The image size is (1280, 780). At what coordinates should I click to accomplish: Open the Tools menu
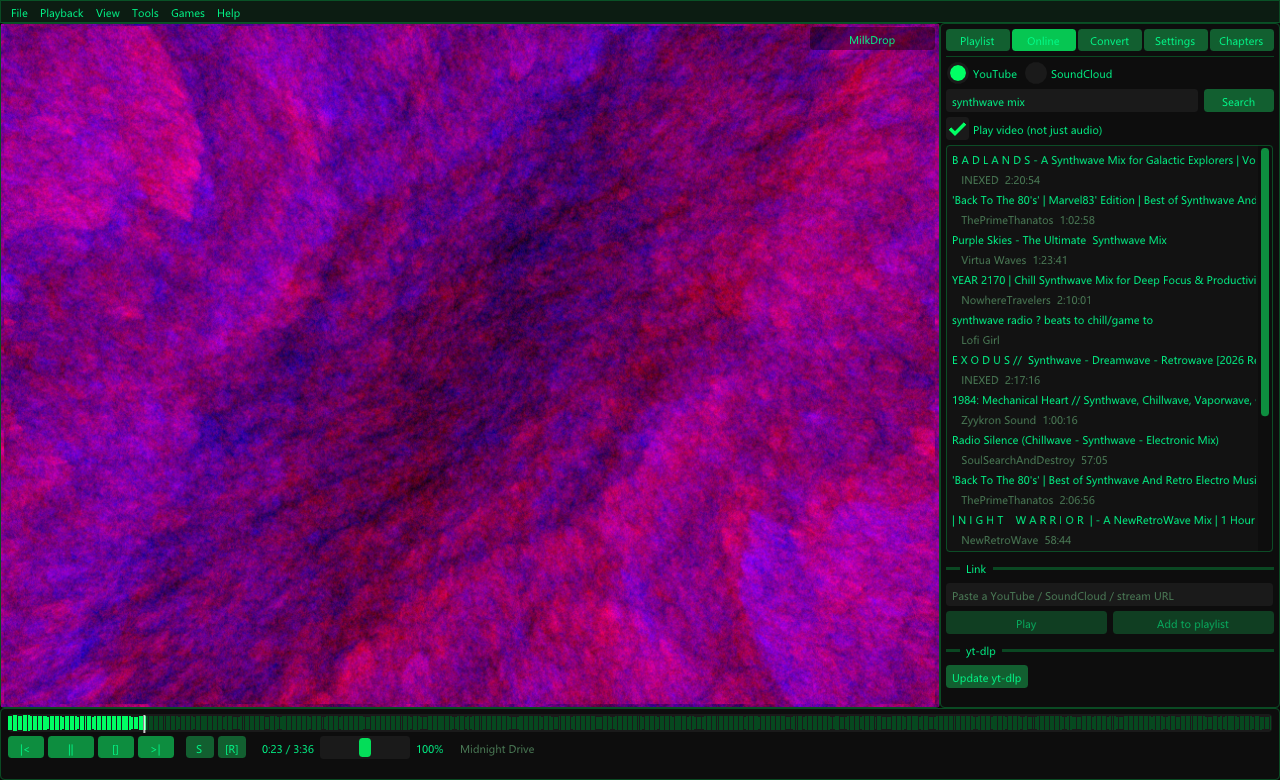coord(145,13)
